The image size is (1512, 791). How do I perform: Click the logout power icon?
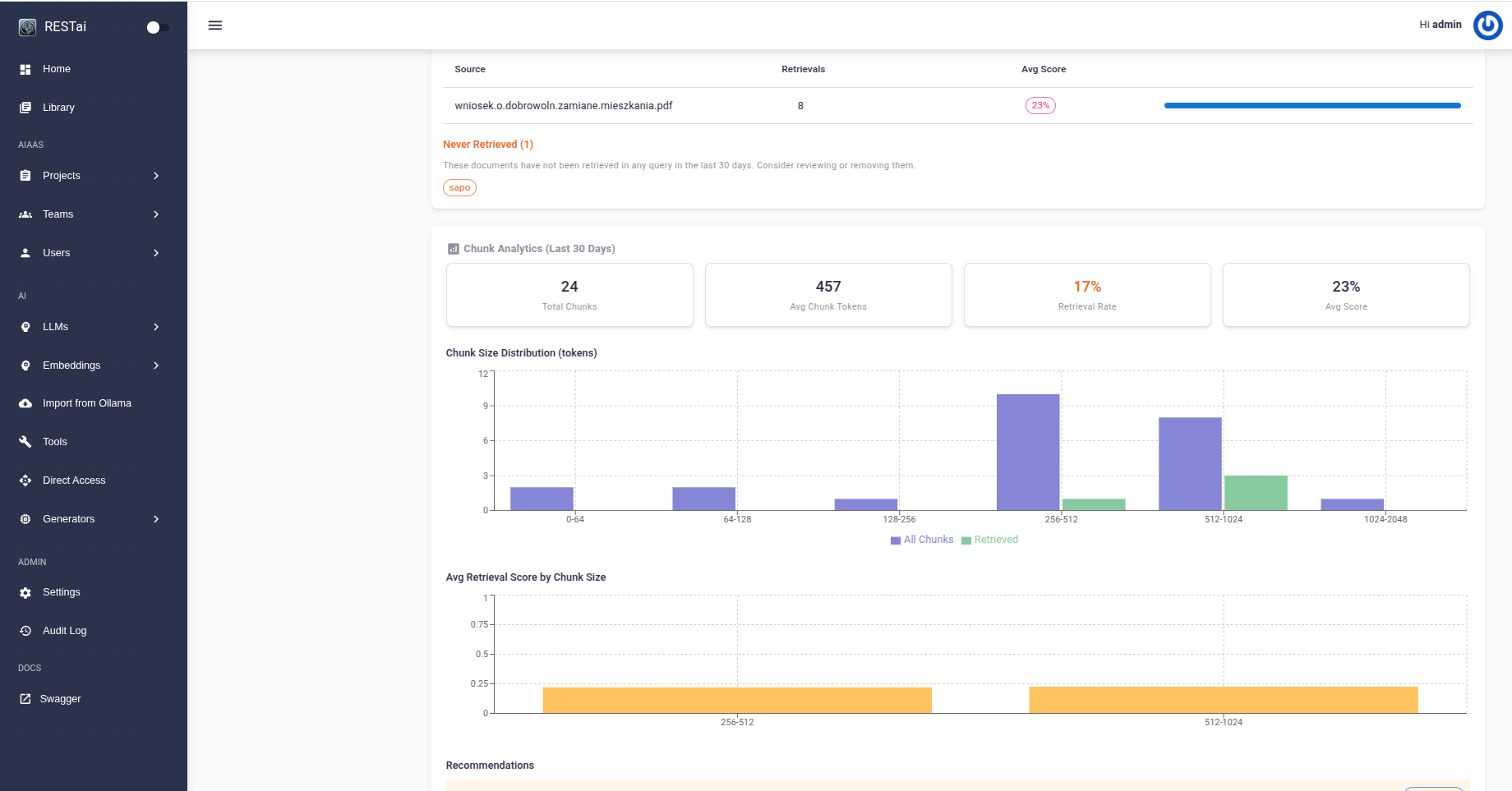(x=1487, y=25)
